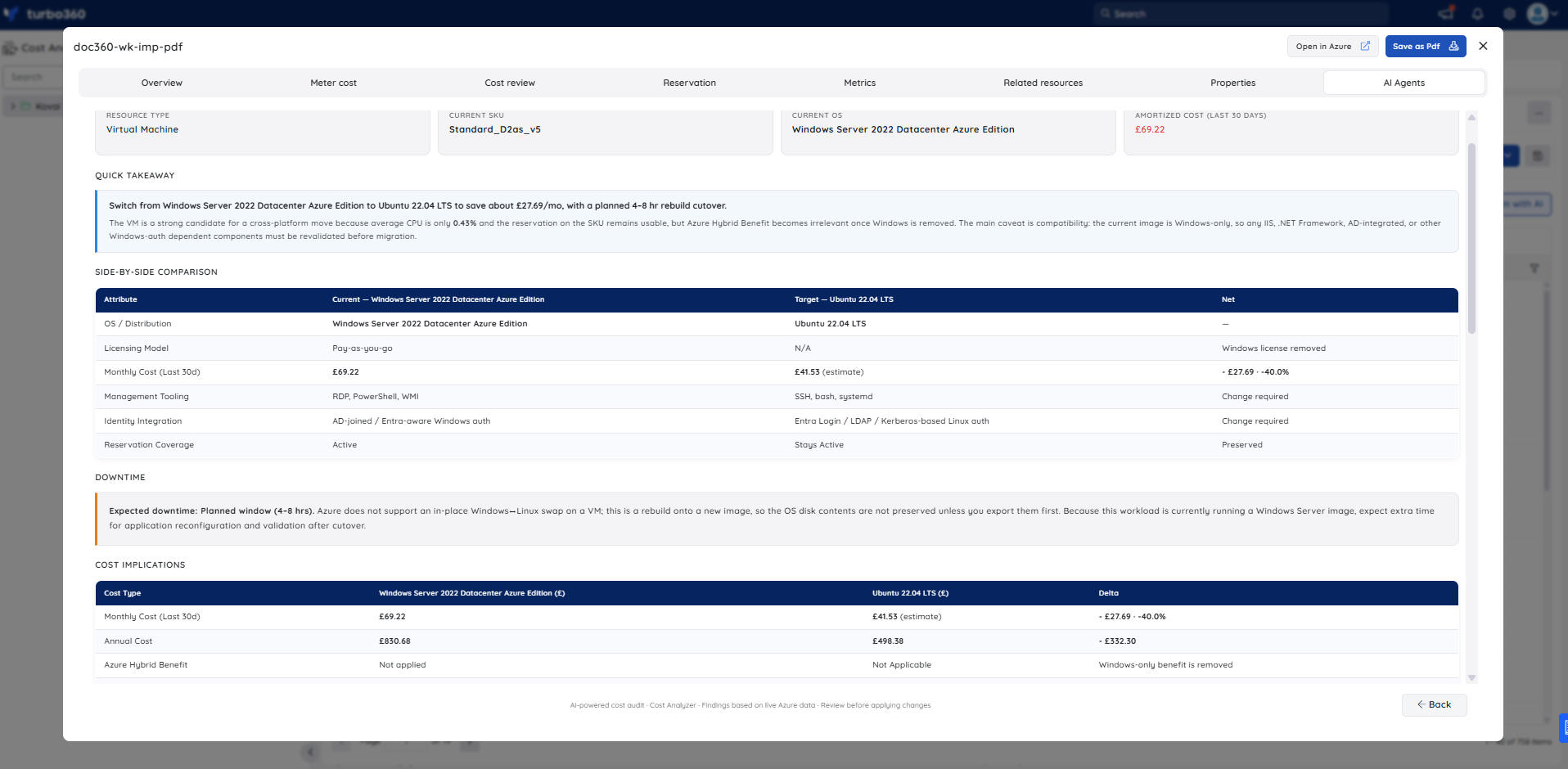The image size is (1568, 769).
Task: Click the Not Applicable cell
Action: [901, 665]
